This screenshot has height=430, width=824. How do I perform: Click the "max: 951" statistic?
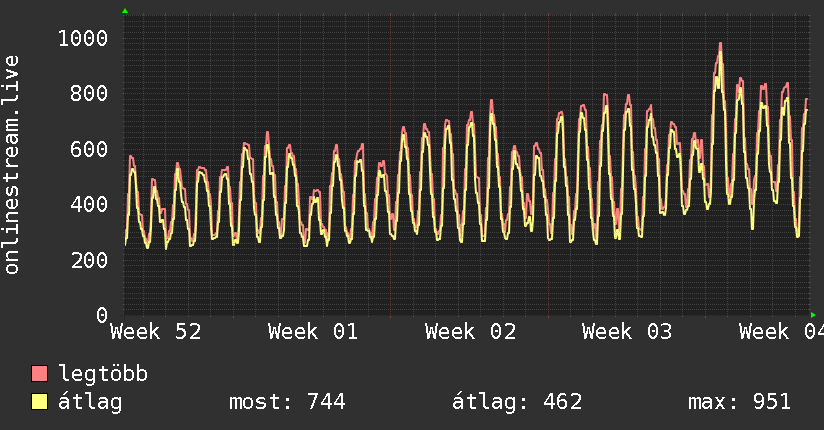(739, 402)
